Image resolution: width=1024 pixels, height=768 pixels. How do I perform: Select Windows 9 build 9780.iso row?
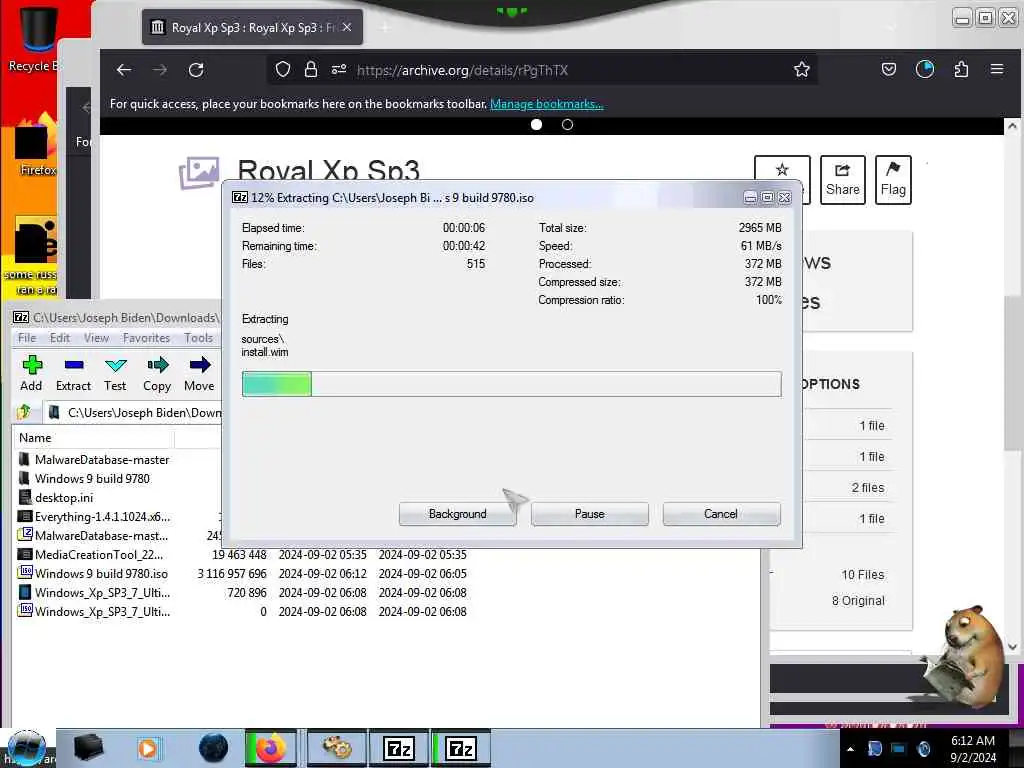[242, 573]
